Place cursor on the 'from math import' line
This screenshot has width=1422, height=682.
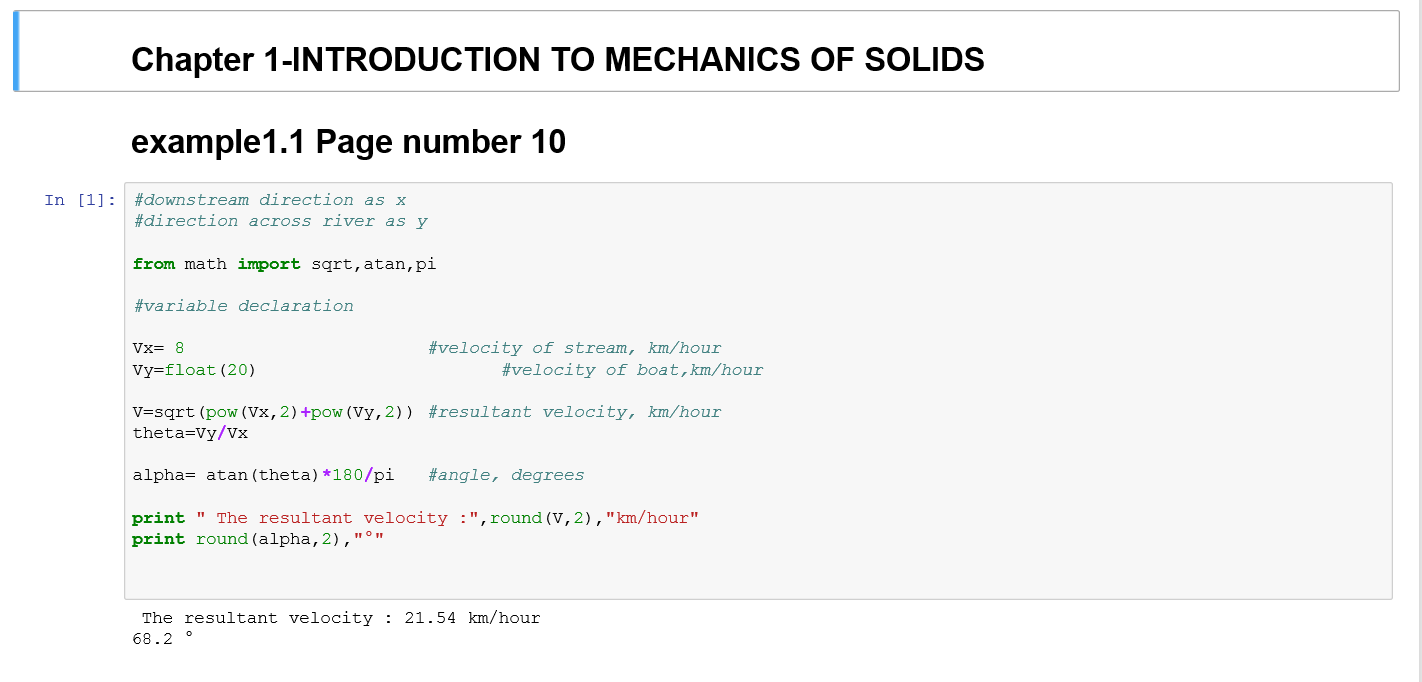point(284,264)
